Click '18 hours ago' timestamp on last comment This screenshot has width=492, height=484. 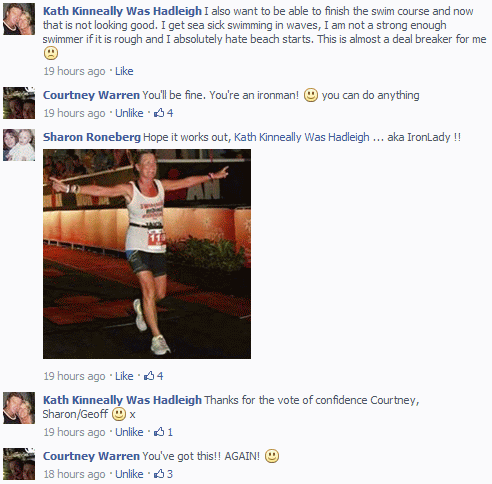[74, 474]
